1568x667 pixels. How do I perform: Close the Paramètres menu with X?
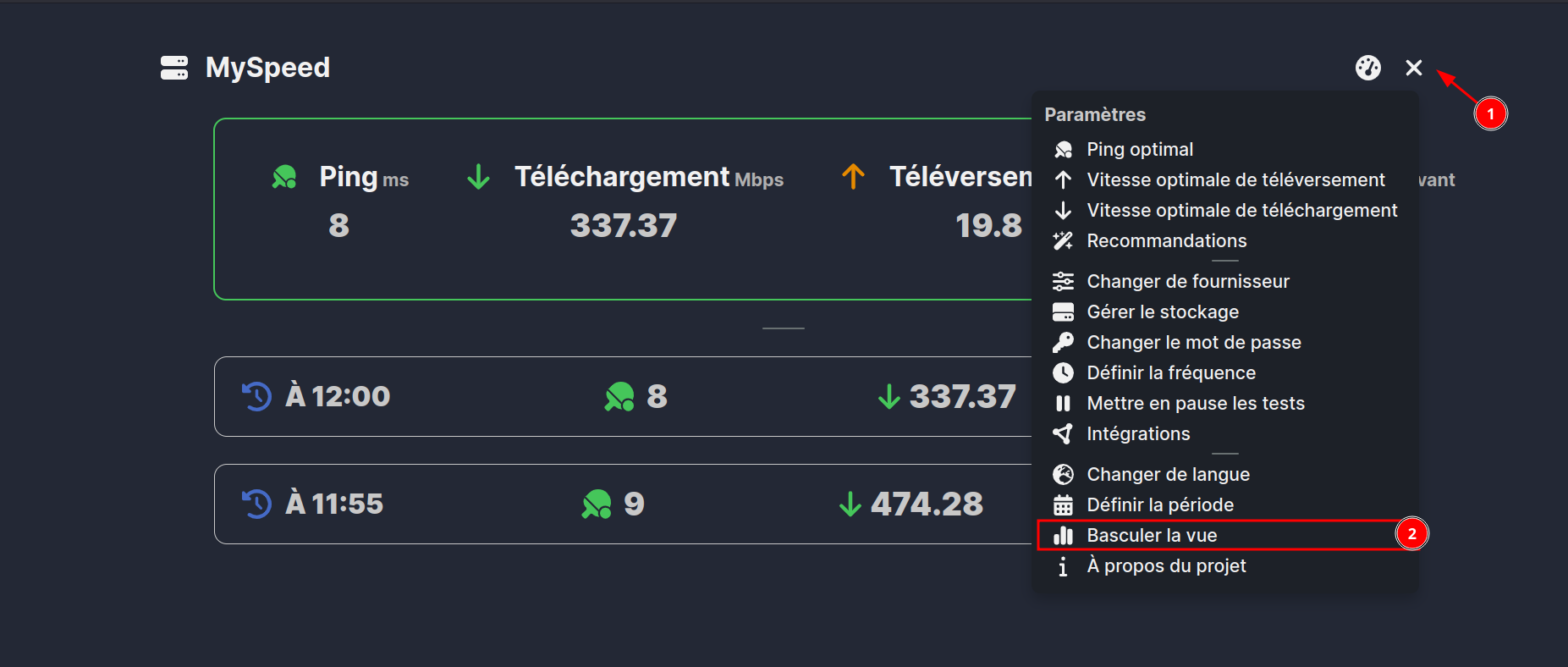tap(1413, 68)
